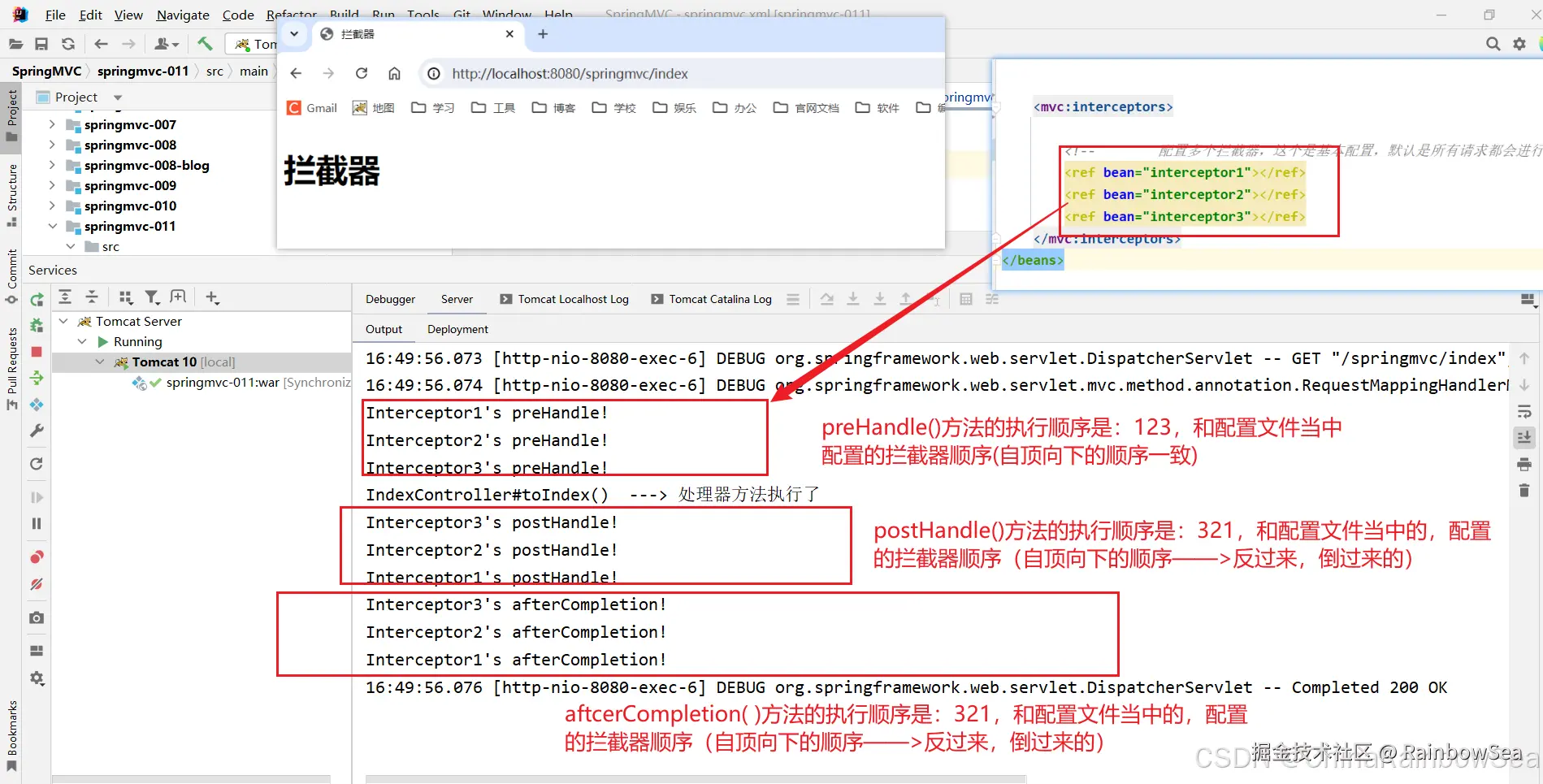Reload the browser page

point(362,73)
